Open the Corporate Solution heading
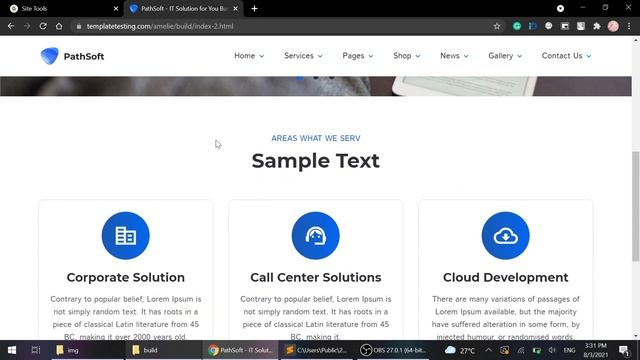The width and height of the screenshot is (640, 360). click(126, 278)
